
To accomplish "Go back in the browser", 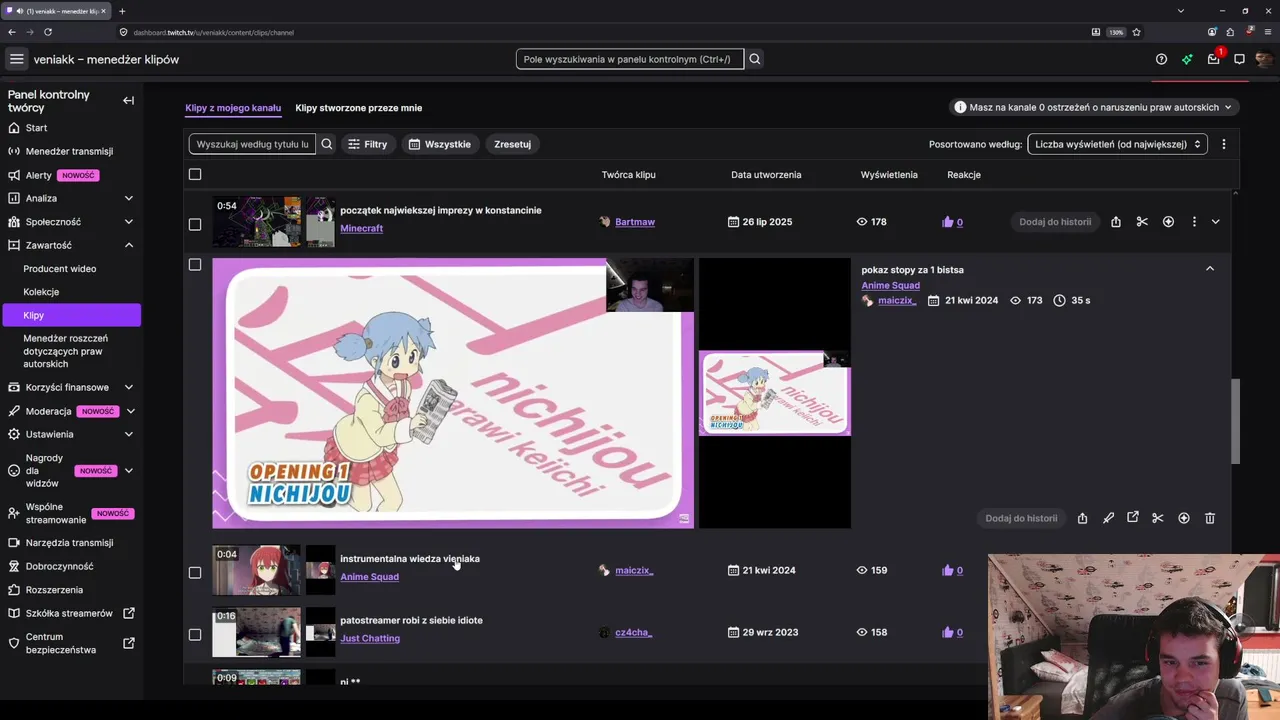I will pos(12,32).
